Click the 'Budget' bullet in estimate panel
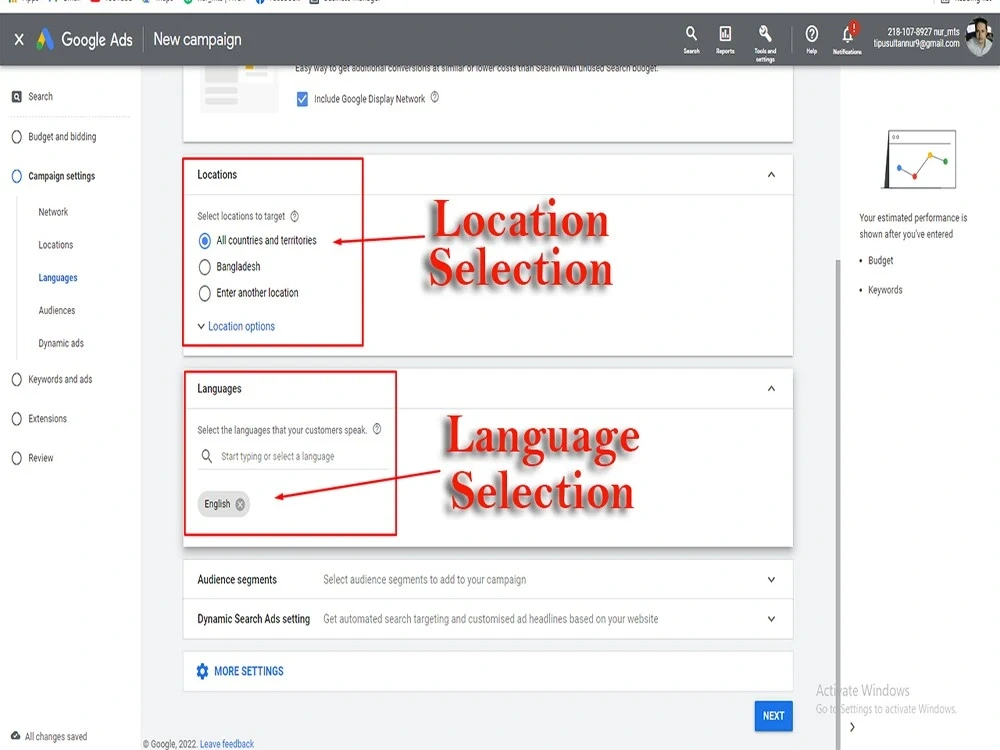The width and height of the screenshot is (1000, 750). pos(881,261)
